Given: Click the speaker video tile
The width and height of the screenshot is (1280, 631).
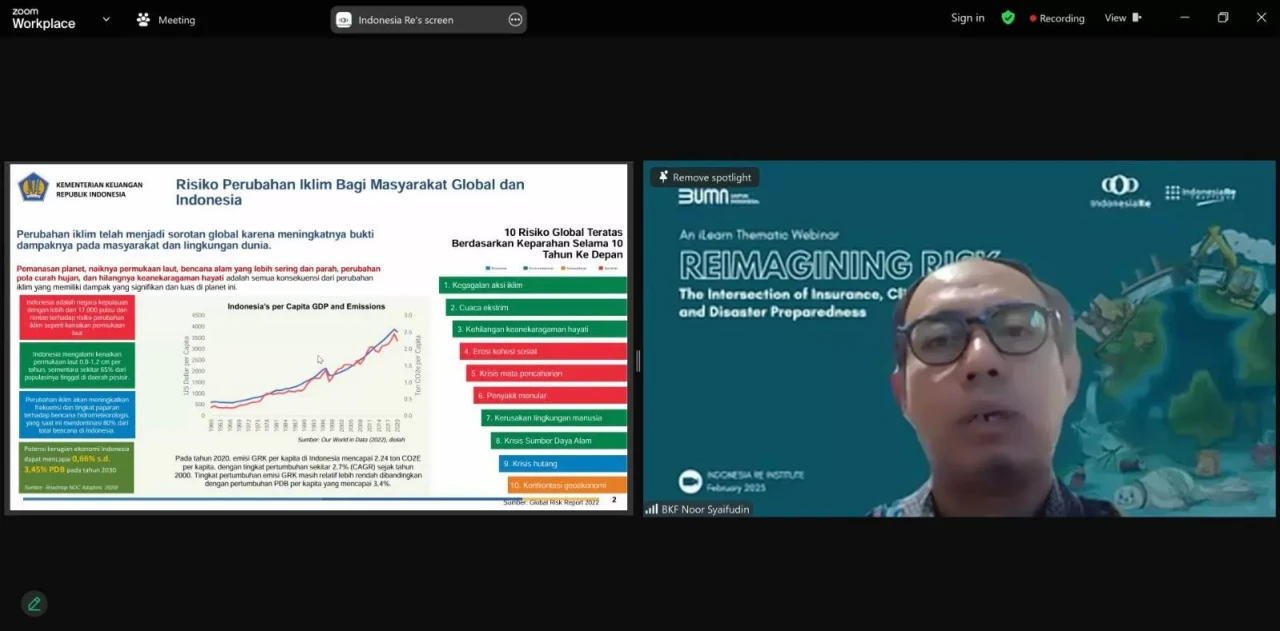Looking at the screenshot, I should pos(959,339).
